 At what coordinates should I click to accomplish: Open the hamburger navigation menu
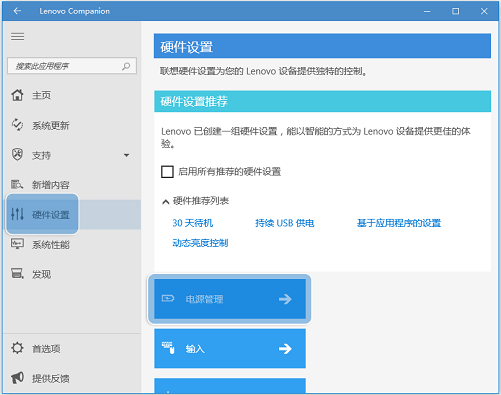[x=17, y=36]
